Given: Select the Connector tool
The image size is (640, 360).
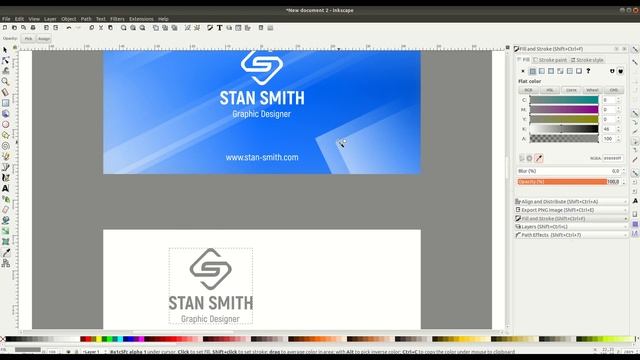Looking at the screenshot, I should click(x=5, y=263).
